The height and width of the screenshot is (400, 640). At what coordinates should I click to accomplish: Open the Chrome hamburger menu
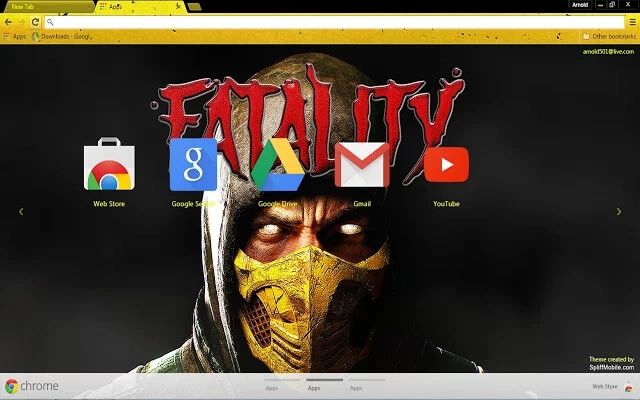click(x=632, y=22)
